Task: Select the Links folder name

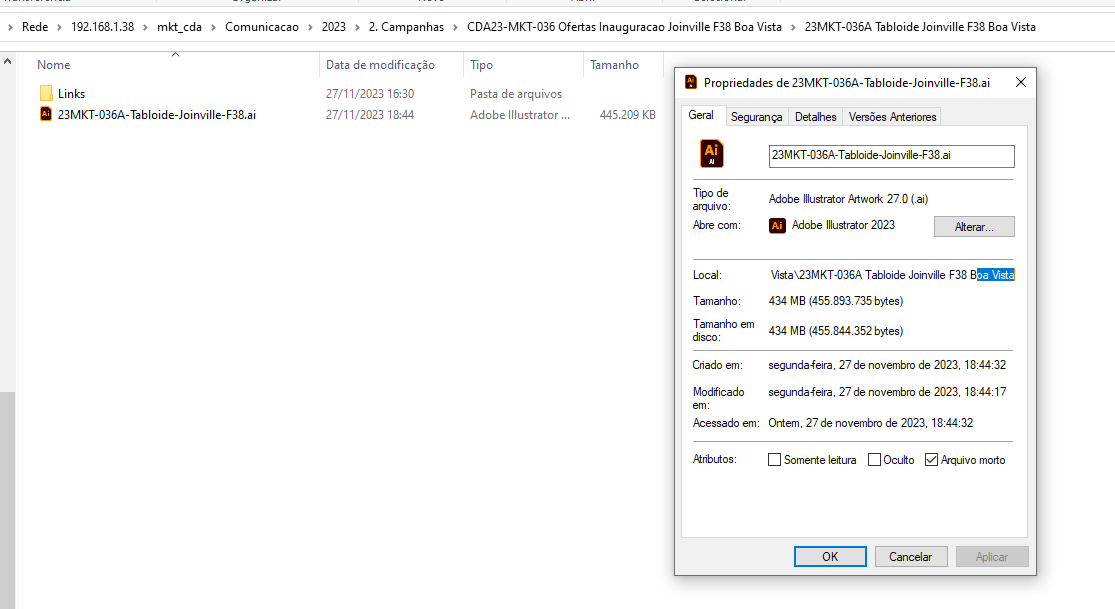Action: click(71, 94)
